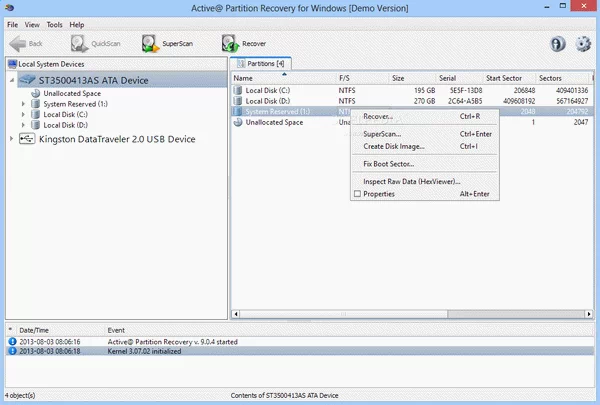Select the ST3500413AS ATA Device drive icon
Image resolution: width=600 pixels, height=405 pixels.
[27, 79]
